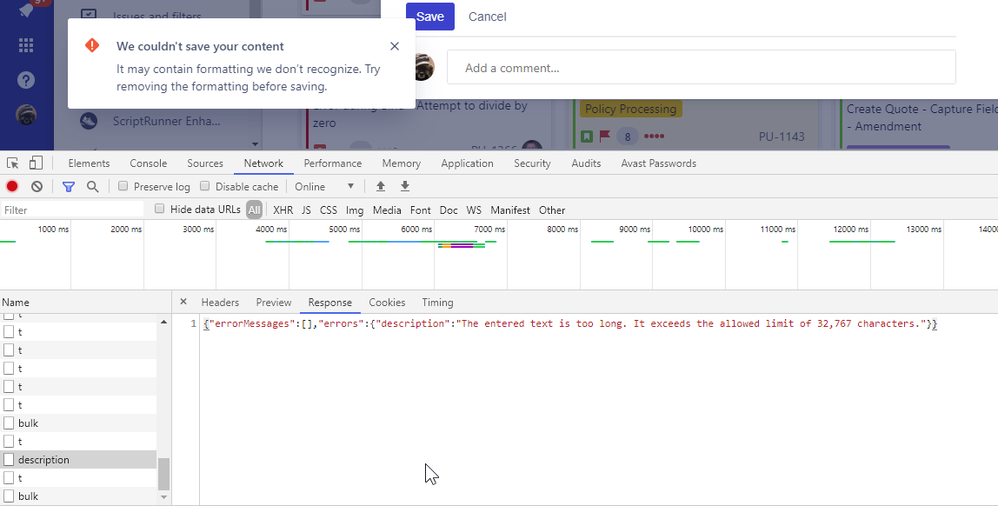The height and width of the screenshot is (506, 998).
Task: Open the Jira app switcher grid icon
Action: coord(26,45)
